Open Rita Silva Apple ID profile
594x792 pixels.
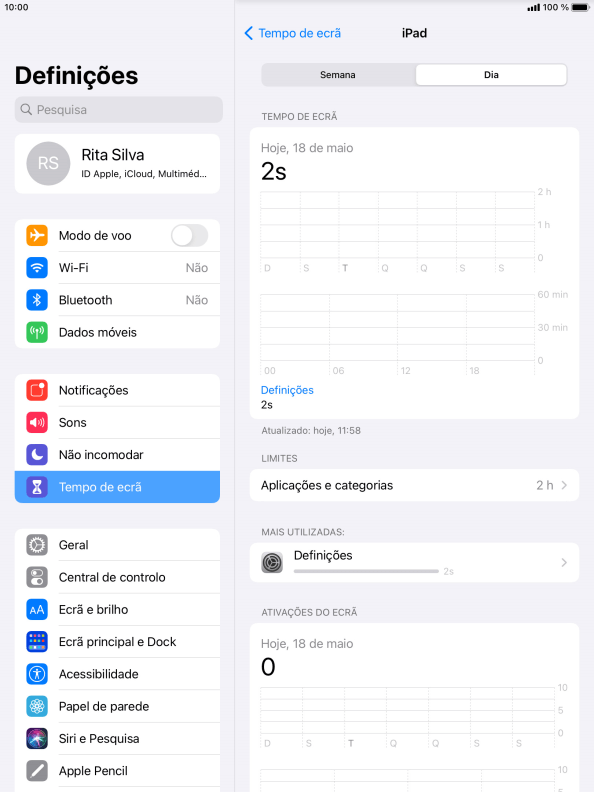click(x=117, y=164)
